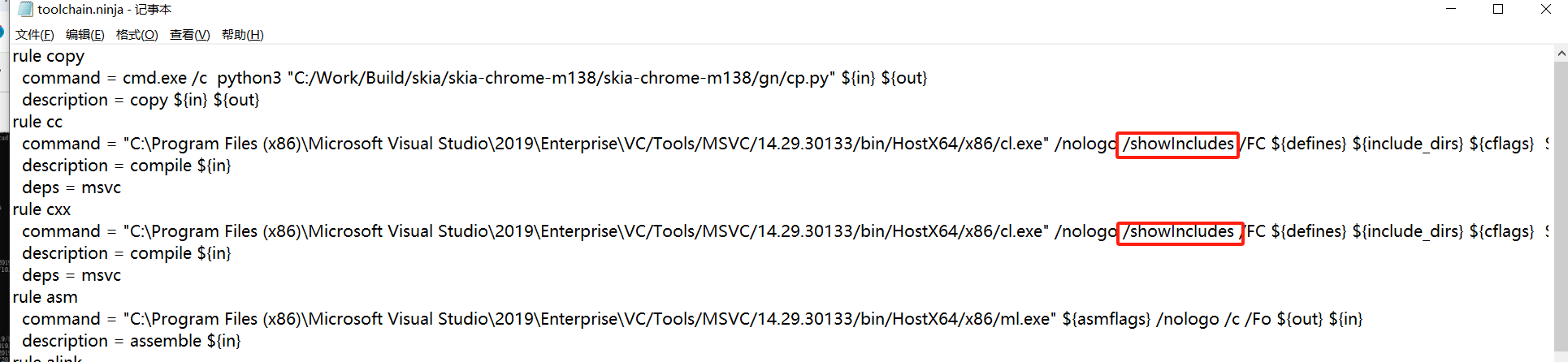Open the 查看(V) menu

(x=190, y=35)
